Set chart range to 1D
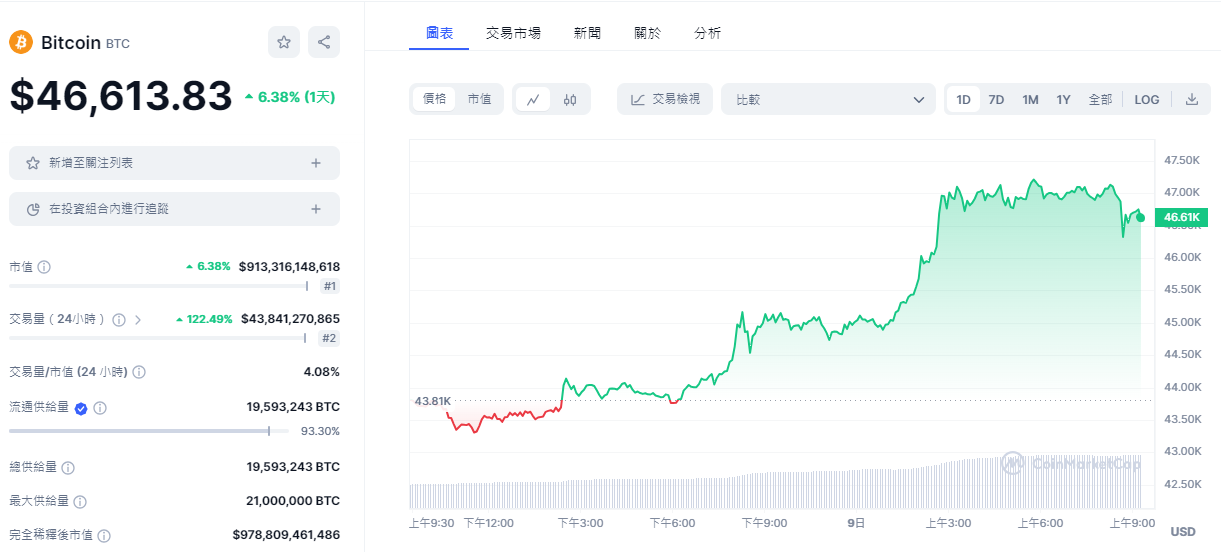 963,99
